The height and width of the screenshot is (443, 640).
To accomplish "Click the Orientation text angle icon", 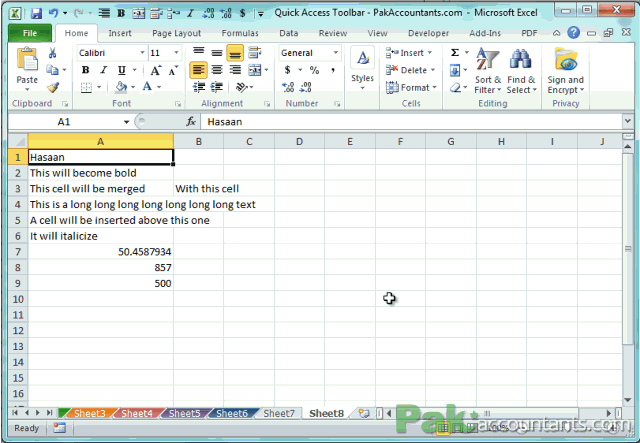I will coord(242,87).
